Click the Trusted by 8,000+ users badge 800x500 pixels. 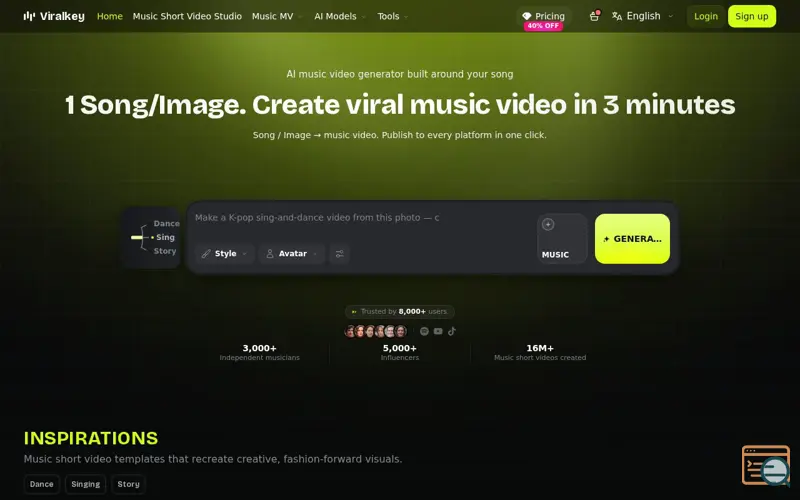[399, 312]
